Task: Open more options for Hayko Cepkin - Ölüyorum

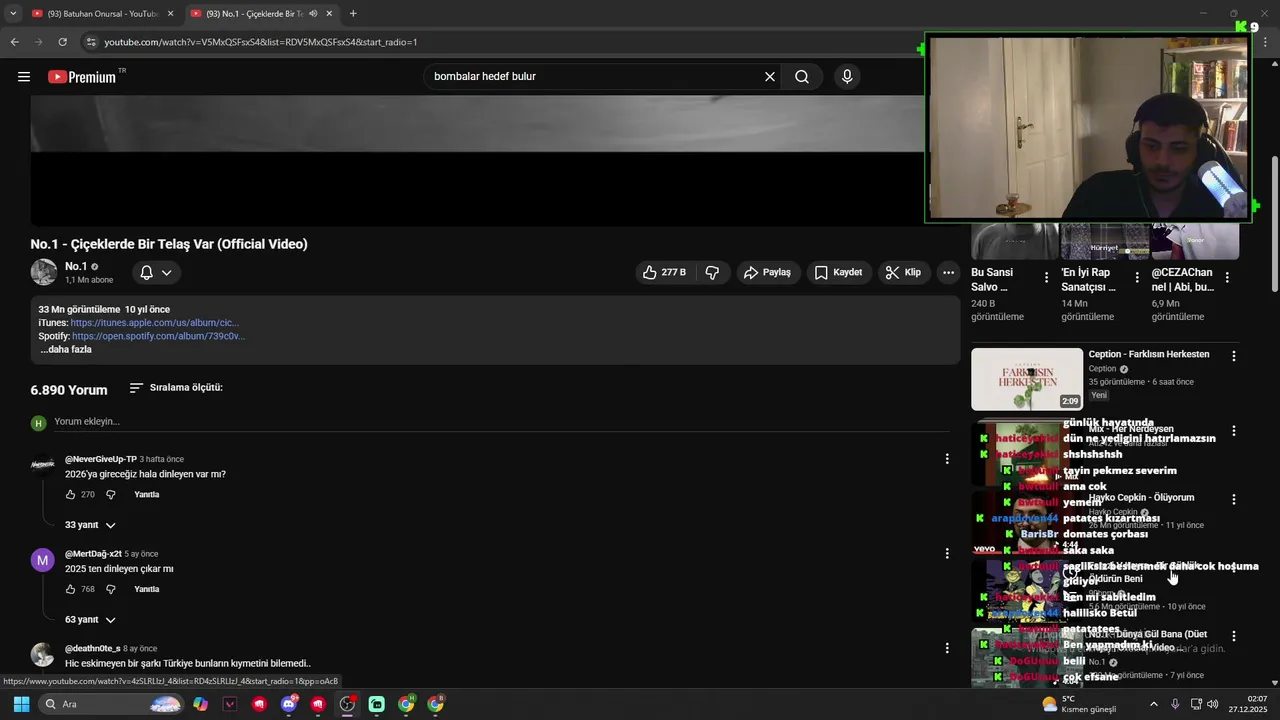Action: click(x=1234, y=499)
